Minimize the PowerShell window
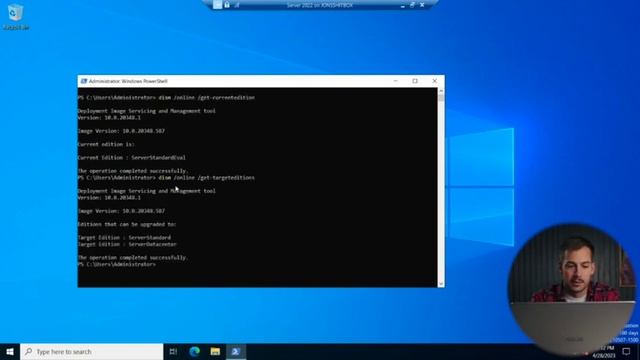Viewport: 640px width, 360px height. [x=396, y=81]
